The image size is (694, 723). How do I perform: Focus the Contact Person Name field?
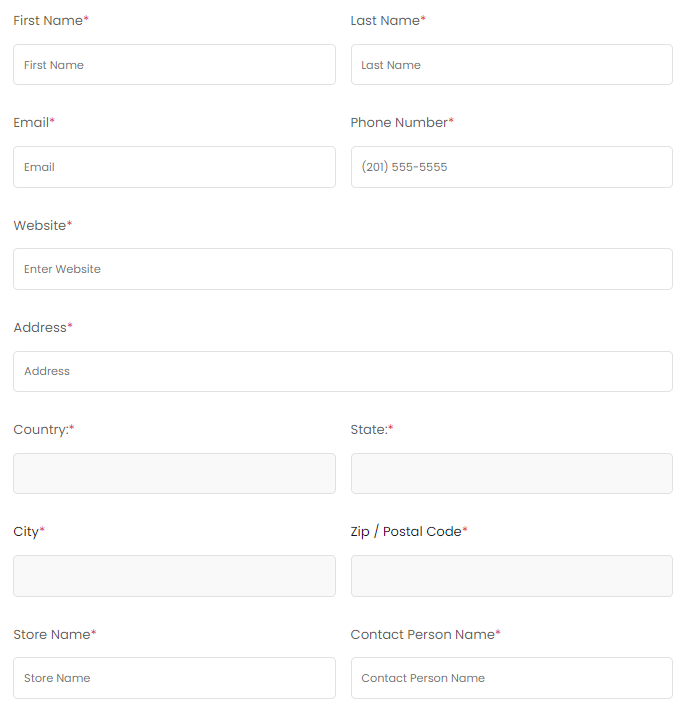[x=512, y=678]
